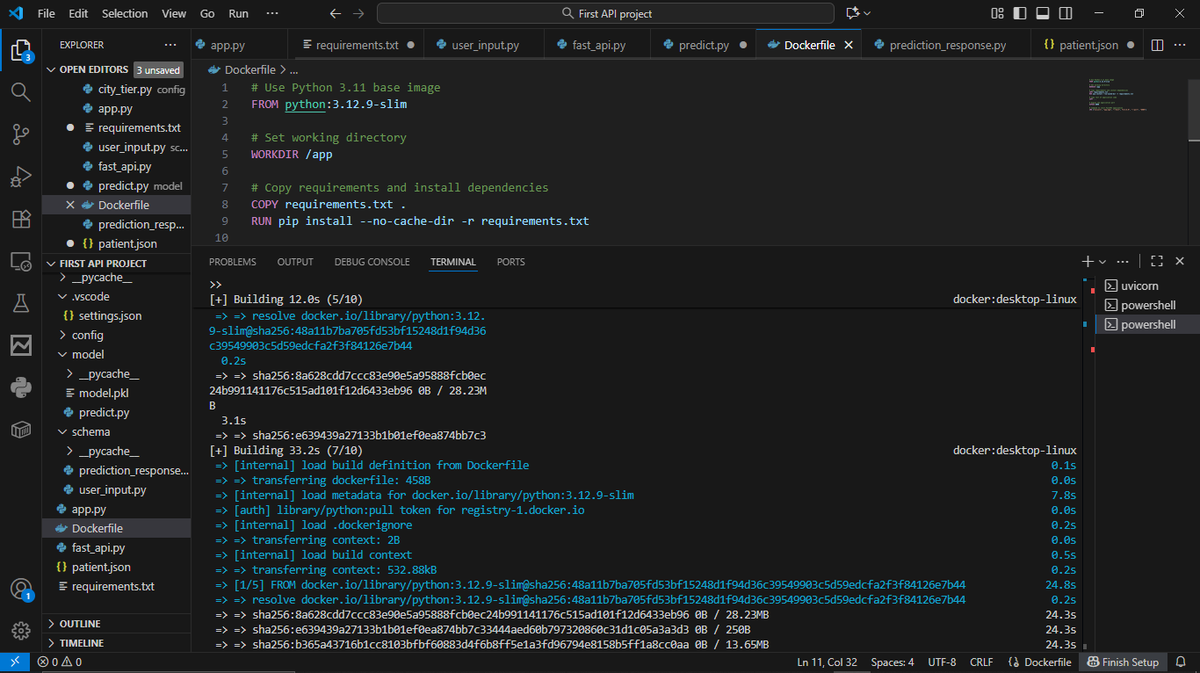This screenshot has height=673, width=1200.
Task: Open Explorer views and more actions ellipsis
Action: coord(170,45)
